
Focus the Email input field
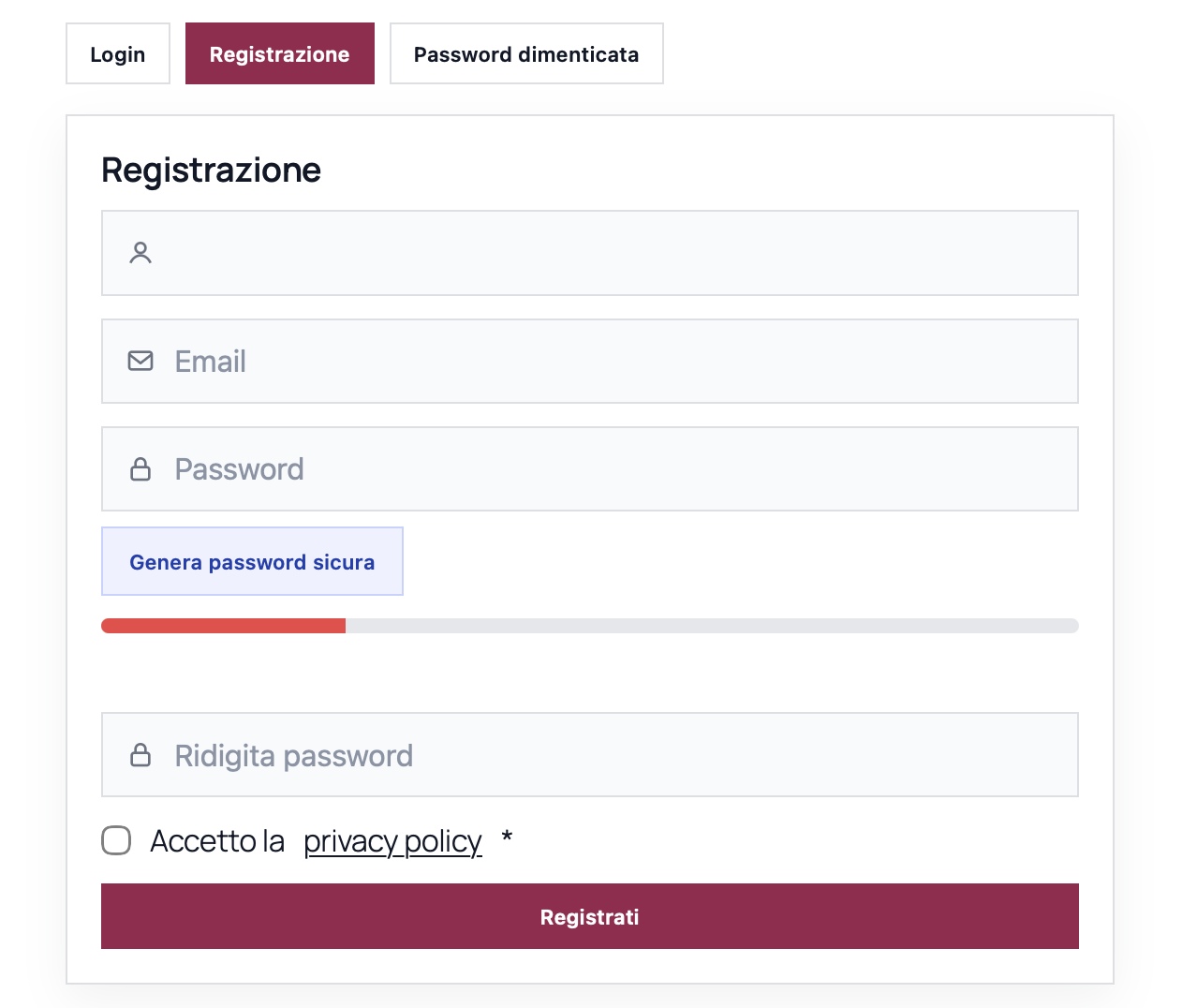(x=609, y=361)
